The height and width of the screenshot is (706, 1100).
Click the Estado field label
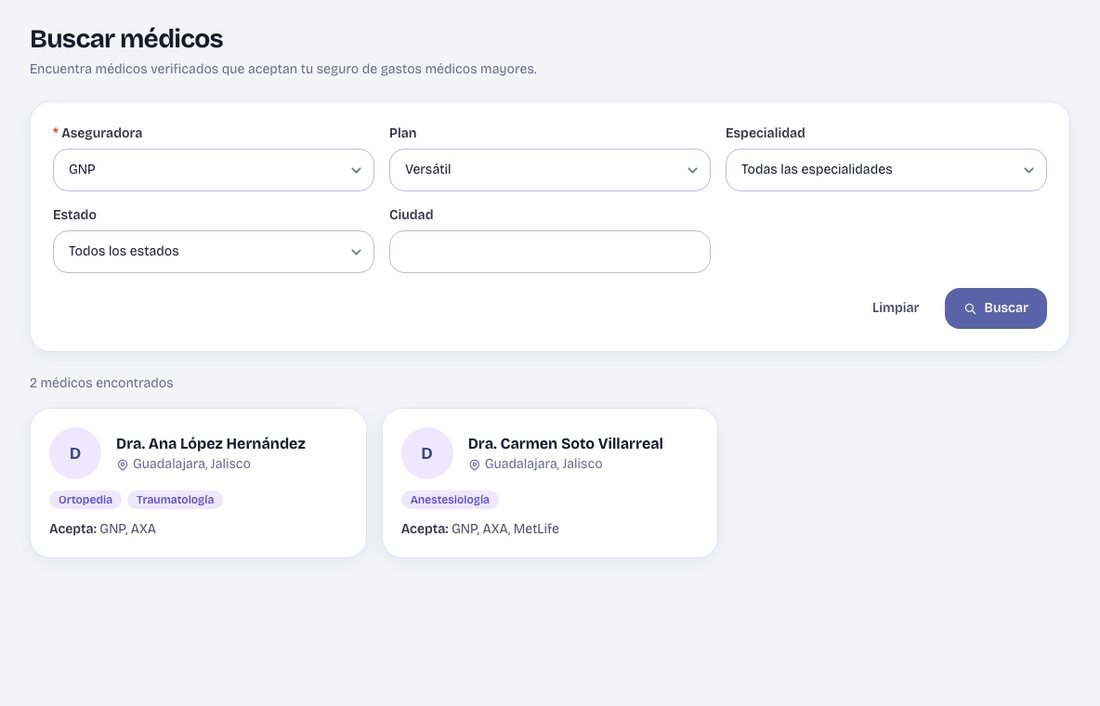tap(74, 215)
